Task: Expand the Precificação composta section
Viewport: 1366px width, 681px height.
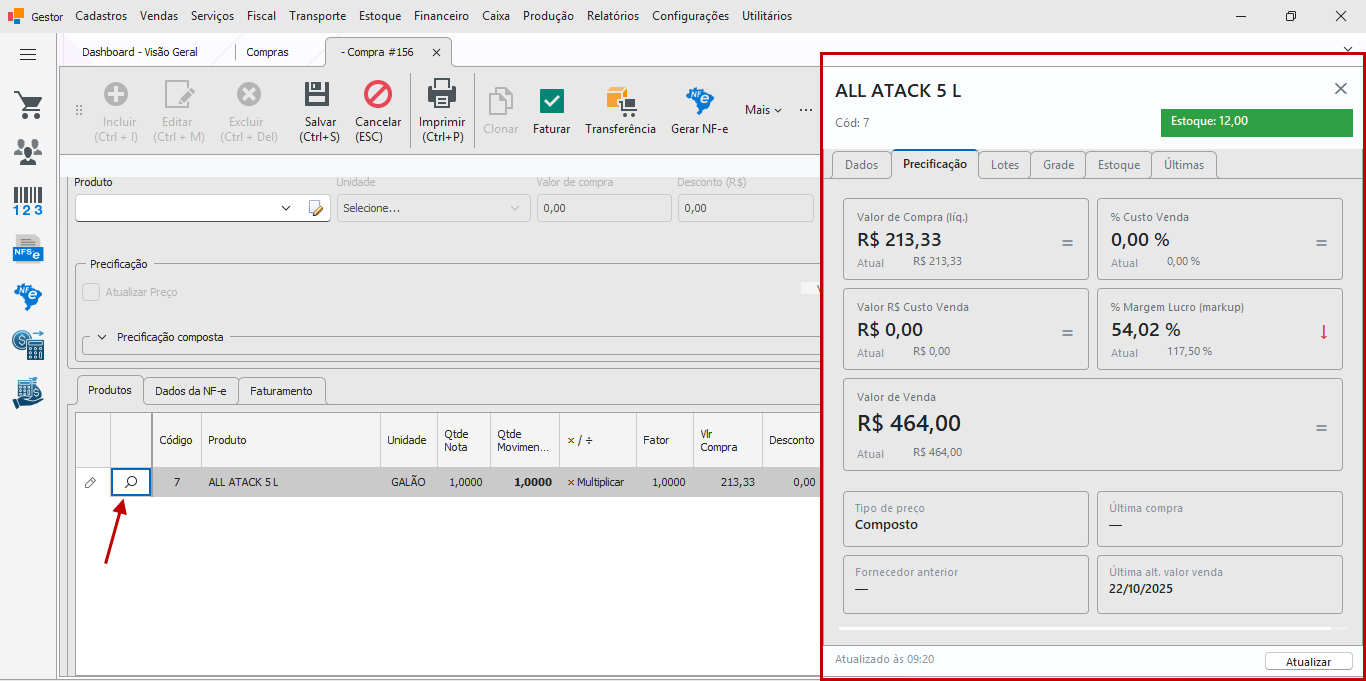Action: 102,337
